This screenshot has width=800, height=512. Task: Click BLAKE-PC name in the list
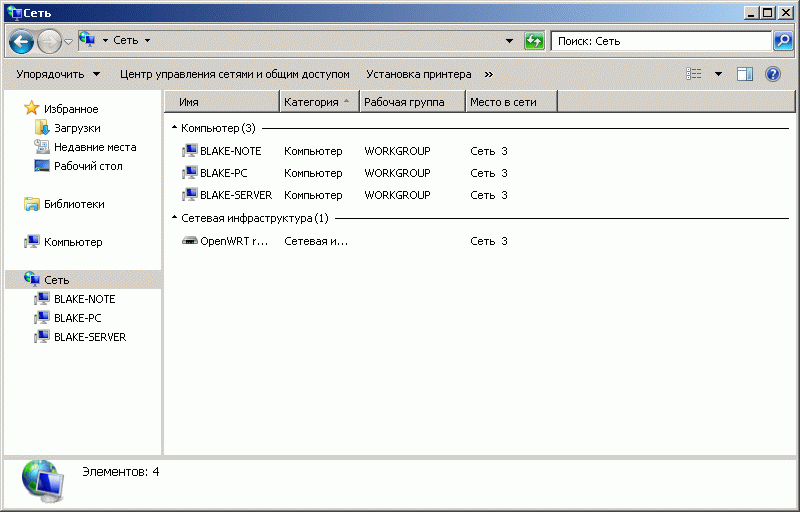223,173
